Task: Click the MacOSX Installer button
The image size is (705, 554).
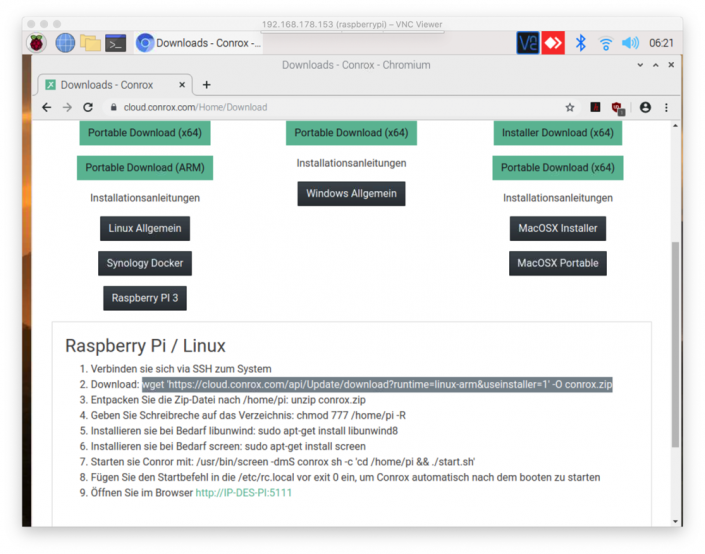Action: click(x=557, y=229)
